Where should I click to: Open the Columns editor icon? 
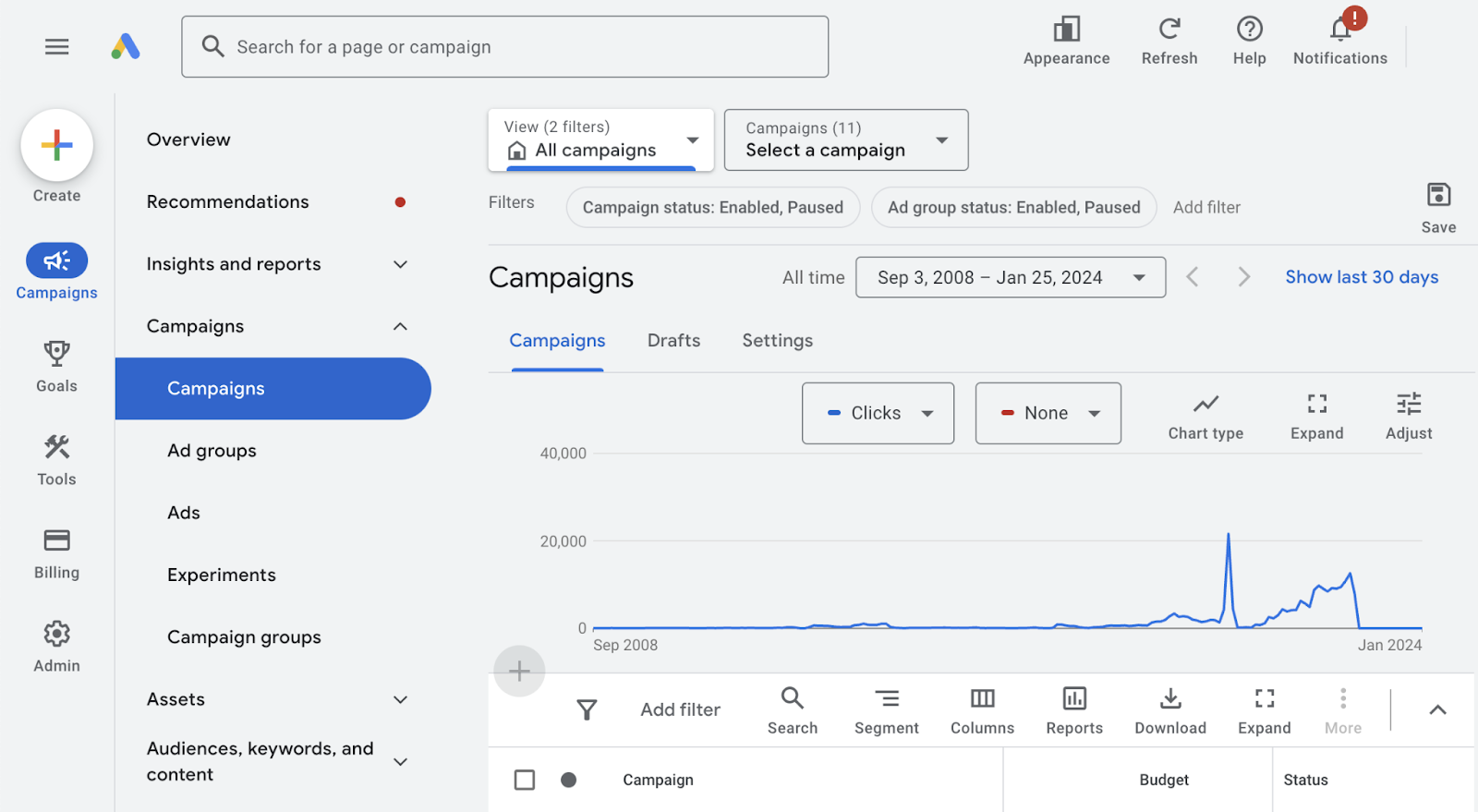982,699
